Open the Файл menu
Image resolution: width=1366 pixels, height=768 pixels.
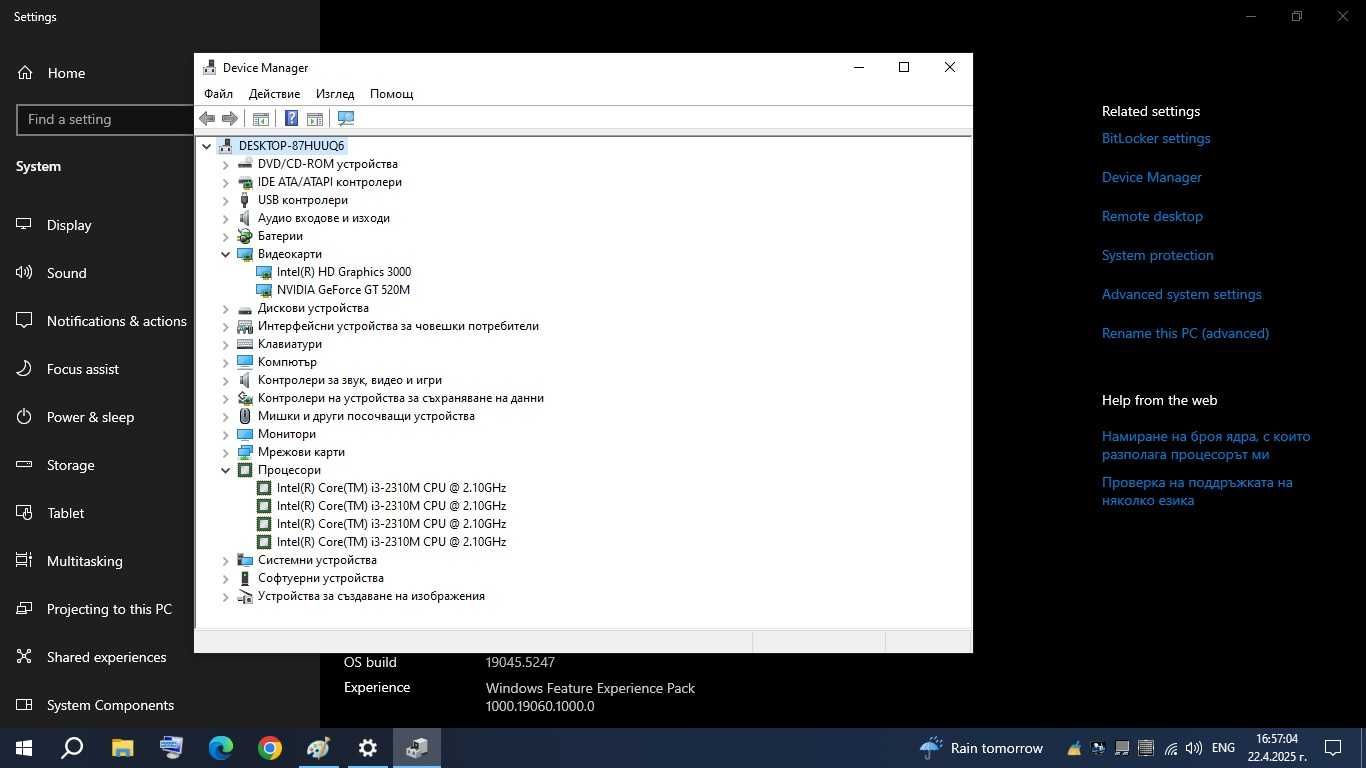click(218, 94)
